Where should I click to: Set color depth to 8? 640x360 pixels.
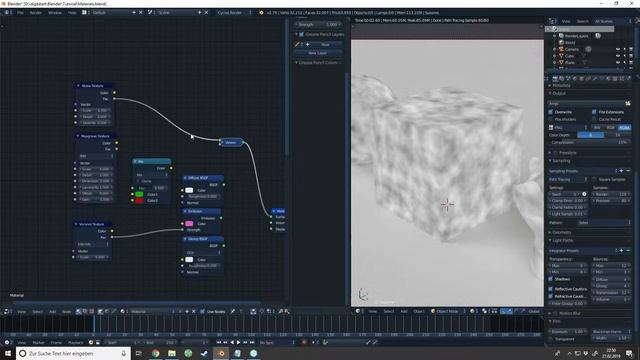point(591,135)
